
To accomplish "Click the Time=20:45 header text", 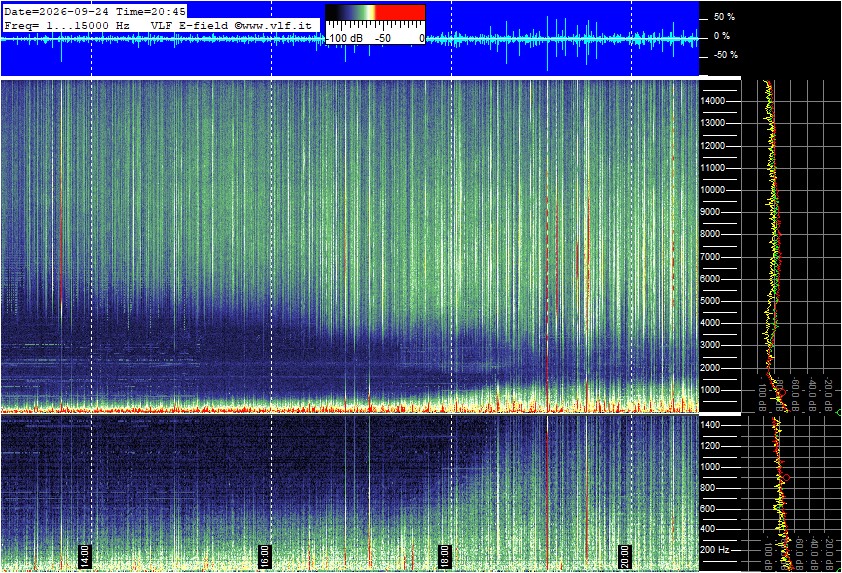I will coord(151,11).
